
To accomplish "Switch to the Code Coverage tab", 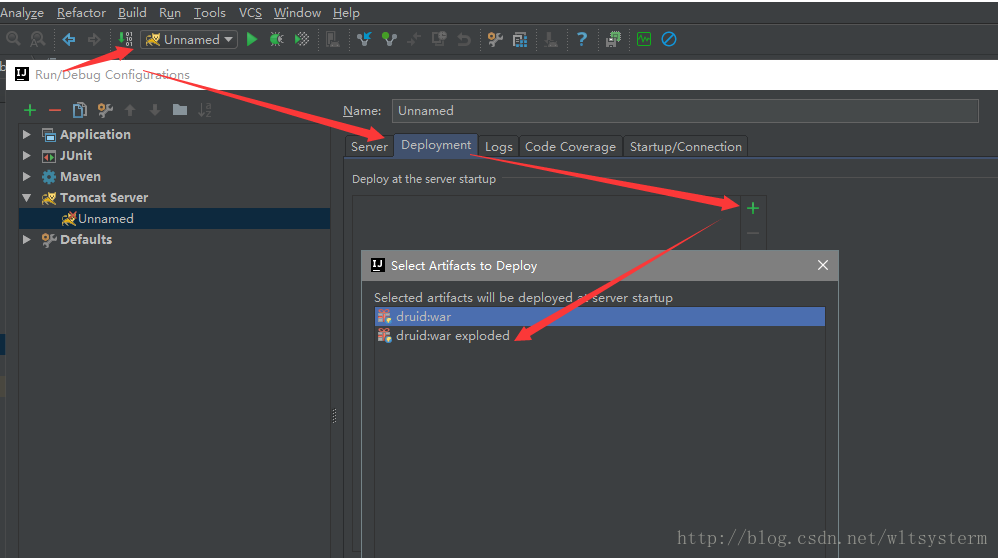I will coord(570,146).
